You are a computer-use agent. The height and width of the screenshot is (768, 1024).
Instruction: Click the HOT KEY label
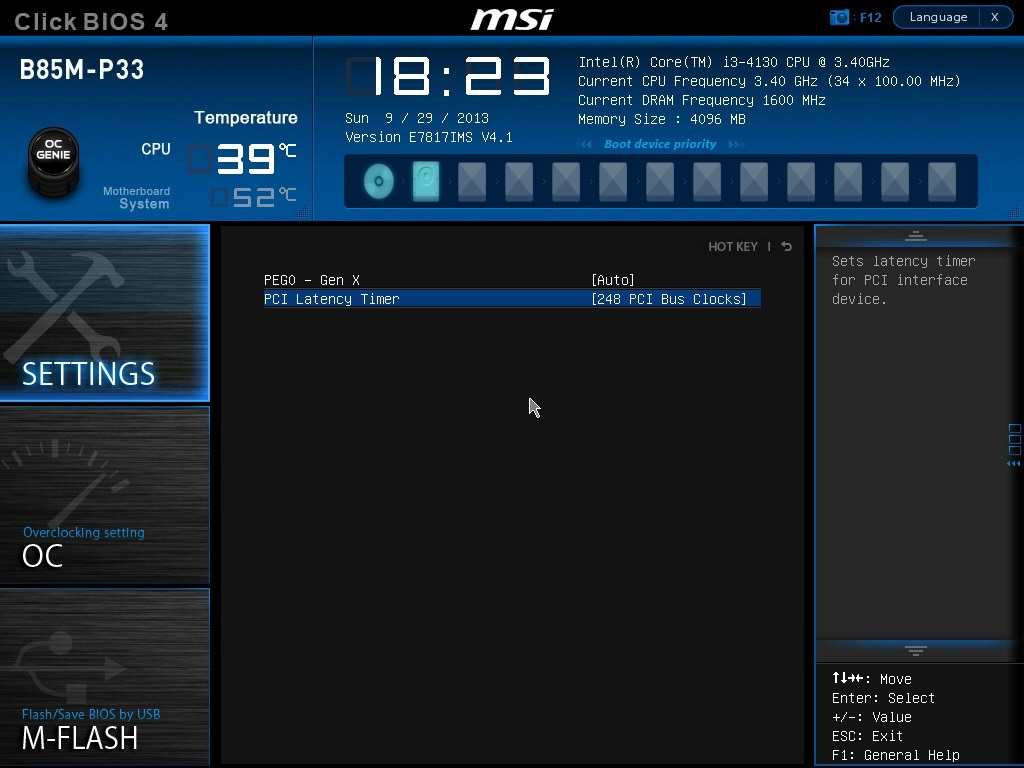[733, 247]
